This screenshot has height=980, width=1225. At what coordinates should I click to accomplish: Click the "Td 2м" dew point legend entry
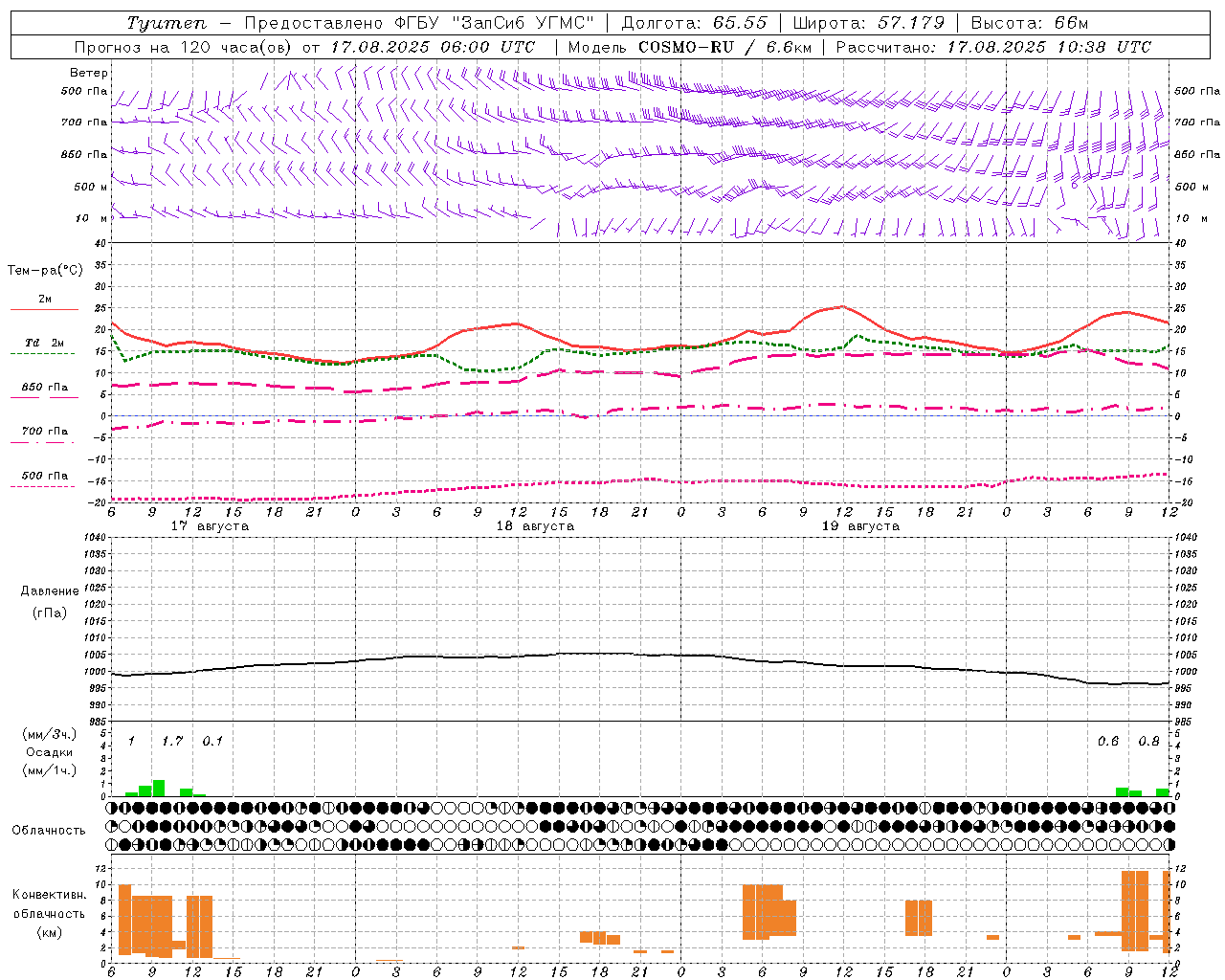(x=45, y=343)
